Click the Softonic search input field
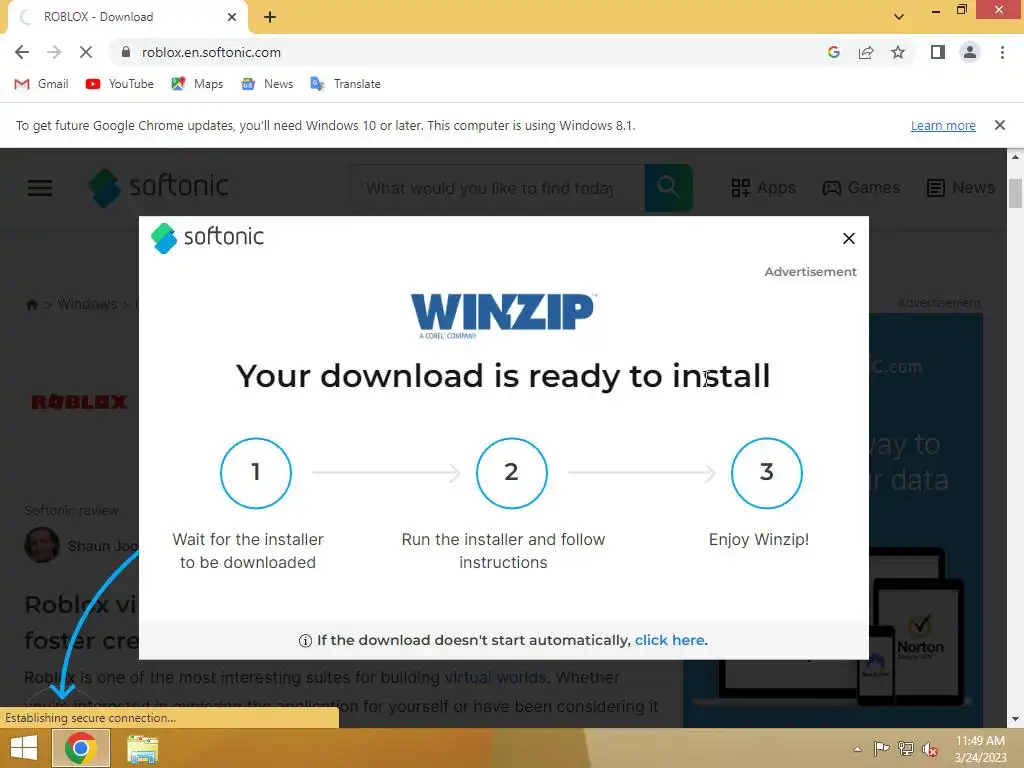The width and height of the screenshot is (1024, 768). [x=498, y=188]
